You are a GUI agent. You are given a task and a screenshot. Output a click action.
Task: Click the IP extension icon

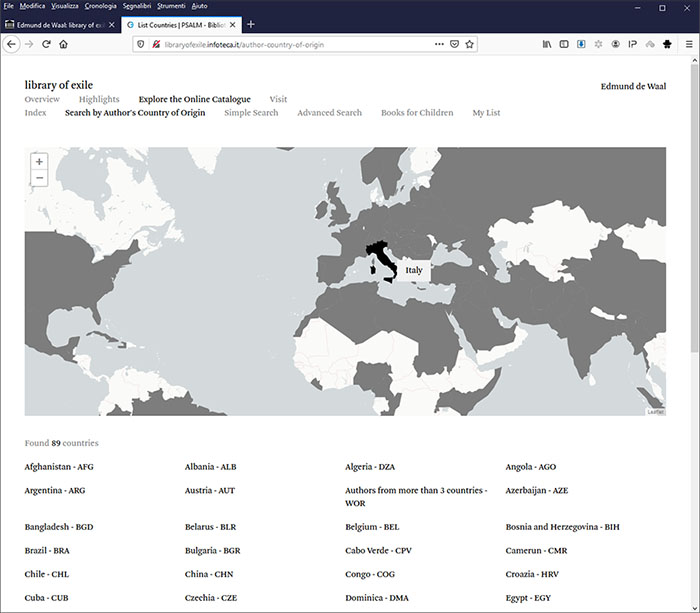pos(632,44)
